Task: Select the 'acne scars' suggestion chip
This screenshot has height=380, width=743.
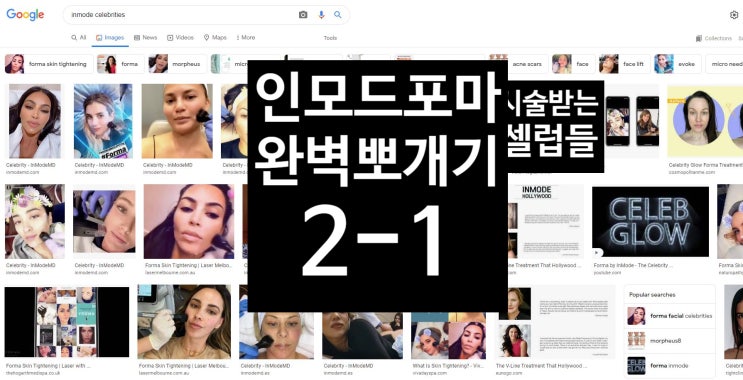Action: click(x=519, y=64)
